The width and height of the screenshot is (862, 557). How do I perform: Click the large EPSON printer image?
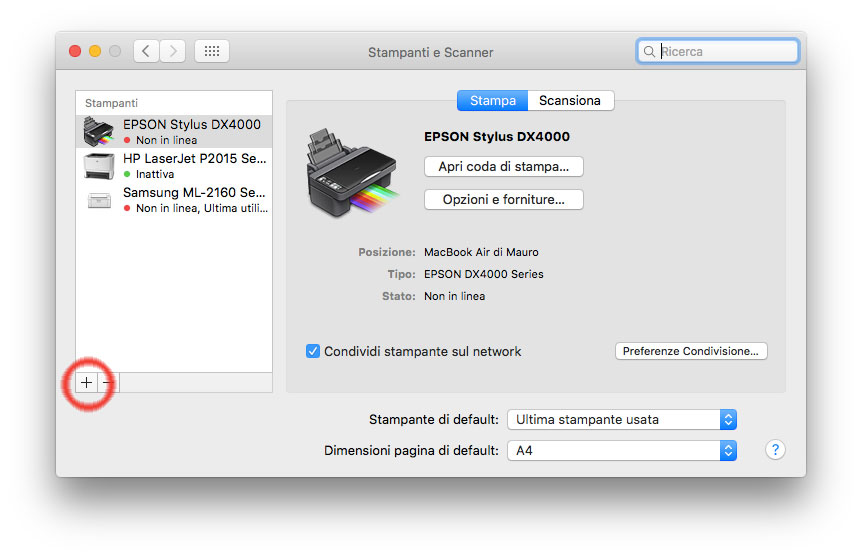(x=352, y=172)
